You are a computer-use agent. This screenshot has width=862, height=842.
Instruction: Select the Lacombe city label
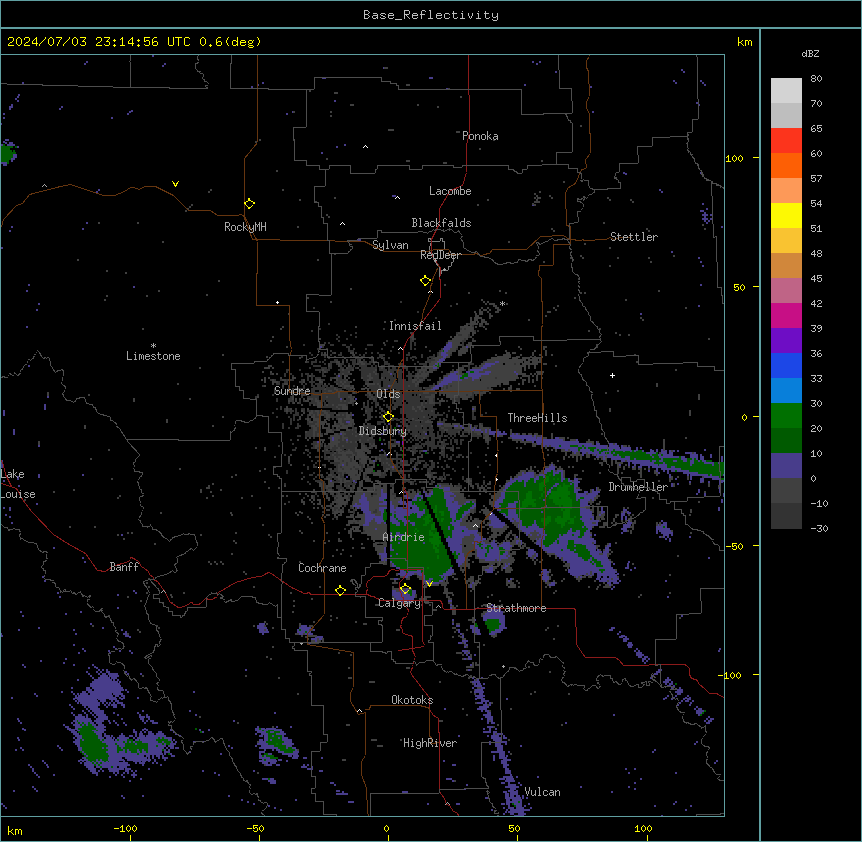click(x=450, y=191)
